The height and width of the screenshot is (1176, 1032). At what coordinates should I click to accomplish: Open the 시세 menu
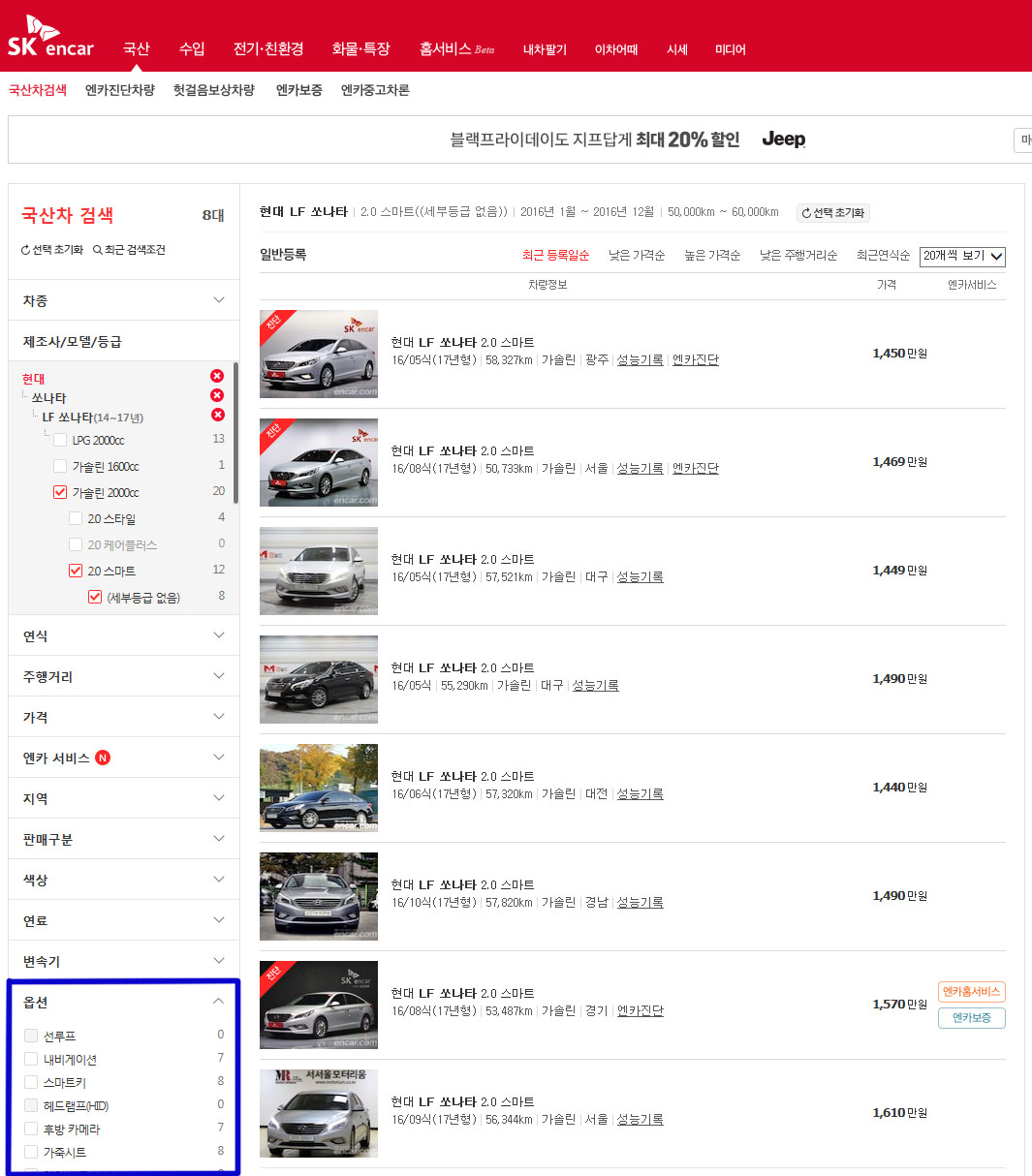[677, 49]
